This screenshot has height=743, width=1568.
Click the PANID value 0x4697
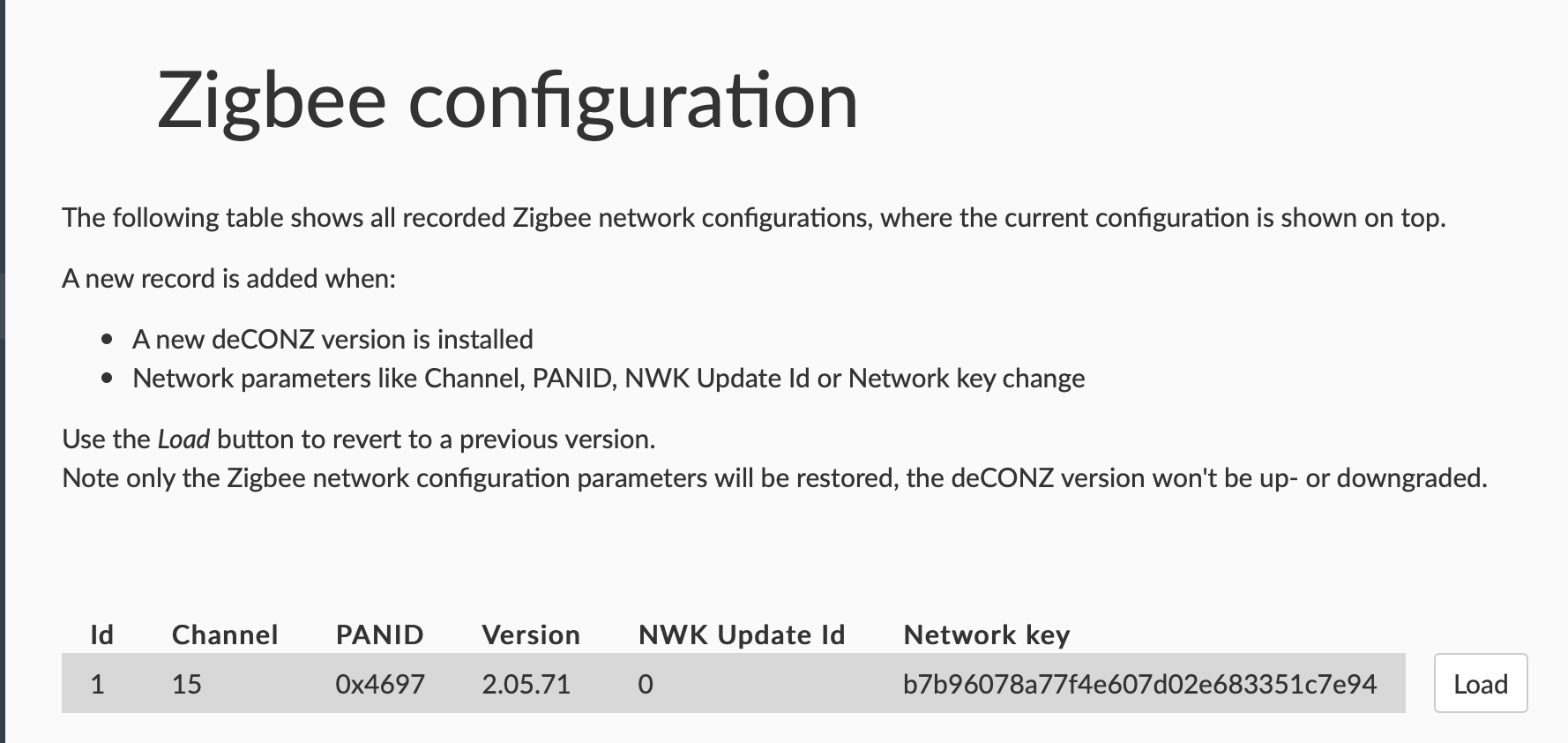[x=380, y=684]
